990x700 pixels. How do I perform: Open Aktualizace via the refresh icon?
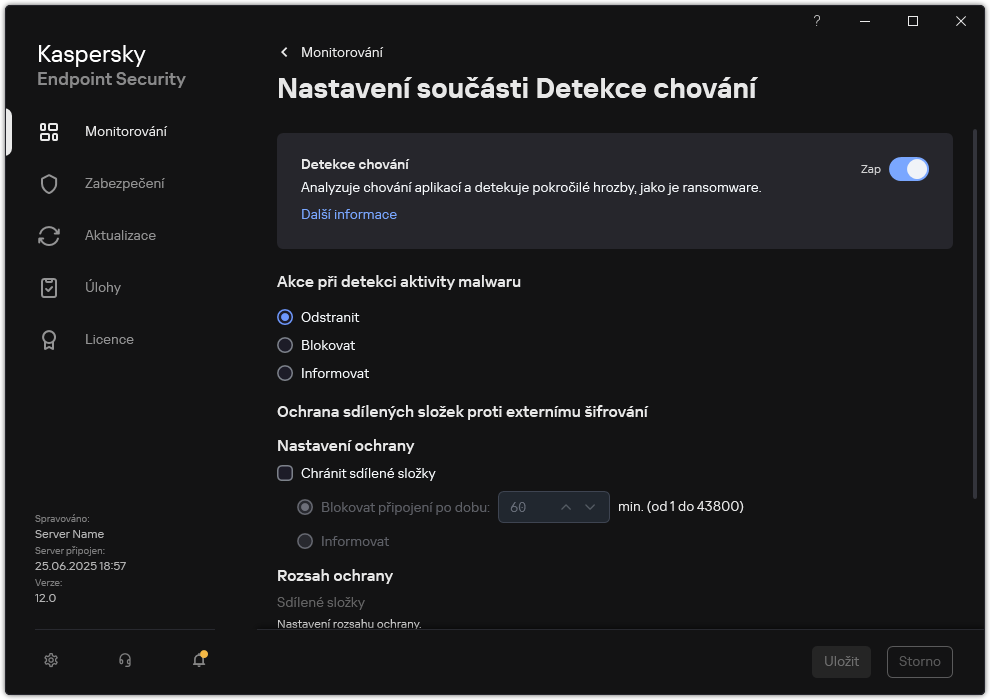click(49, 235)
